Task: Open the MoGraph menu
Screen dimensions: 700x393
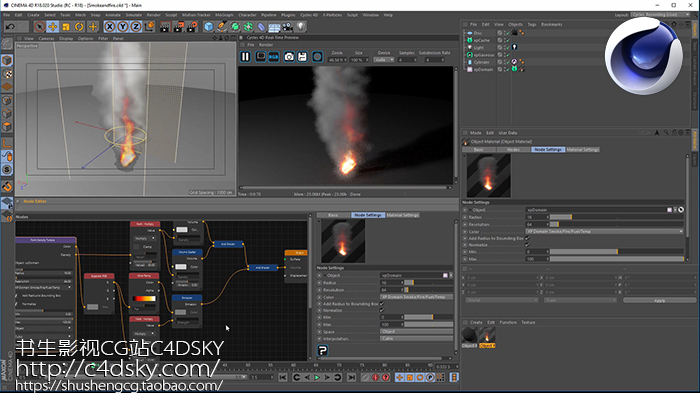Action: pos(224,15)
